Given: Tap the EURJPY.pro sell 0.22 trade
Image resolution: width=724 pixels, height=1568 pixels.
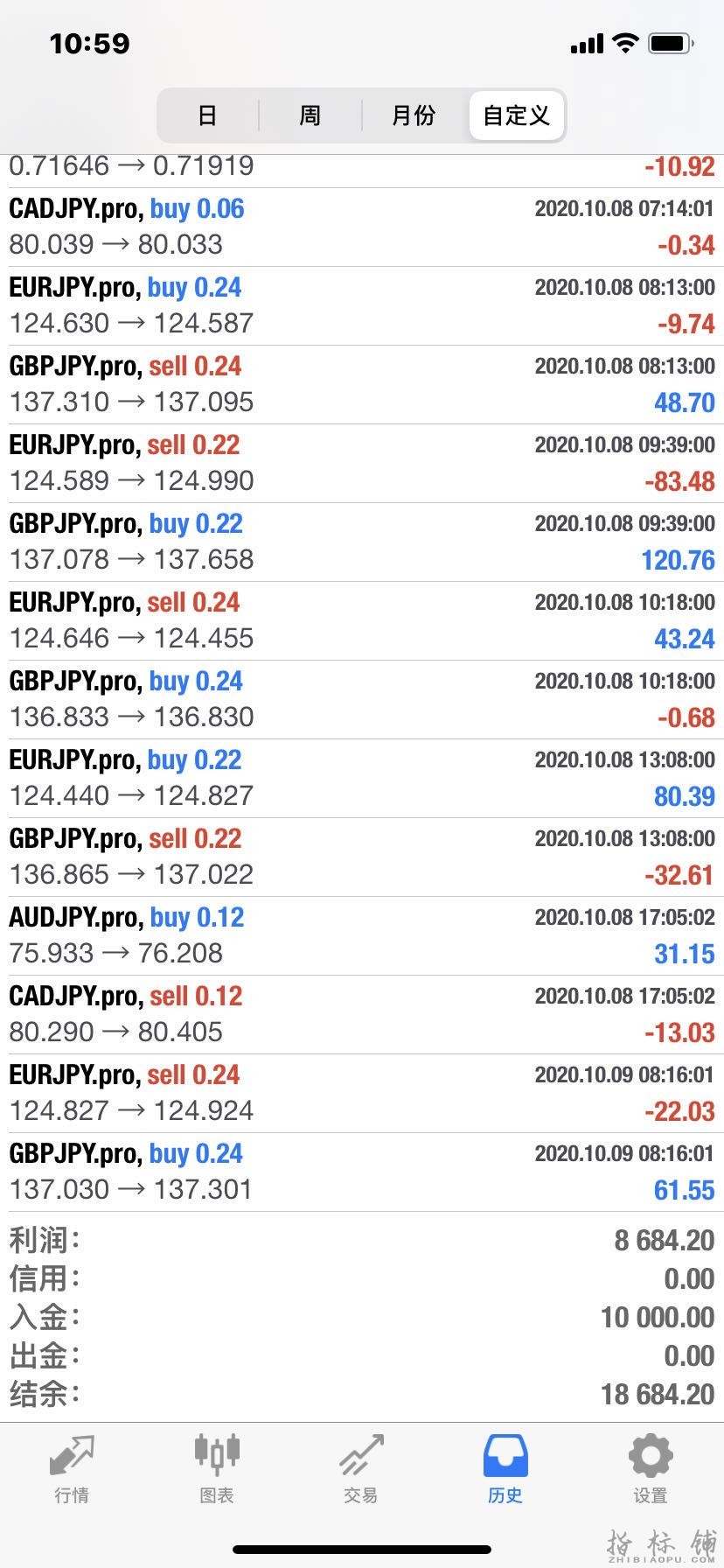Looking at the screenshot, I should coord(362,464).
